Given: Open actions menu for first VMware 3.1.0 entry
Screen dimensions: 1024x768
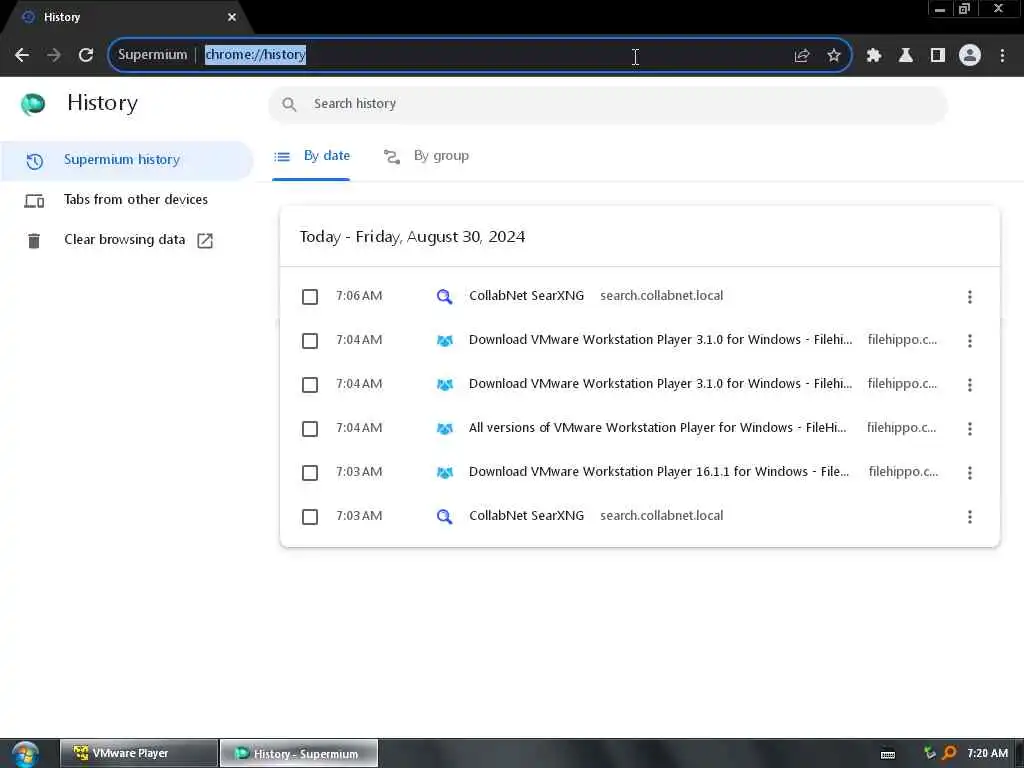Looking at the screenshot, I should point(970,341).
